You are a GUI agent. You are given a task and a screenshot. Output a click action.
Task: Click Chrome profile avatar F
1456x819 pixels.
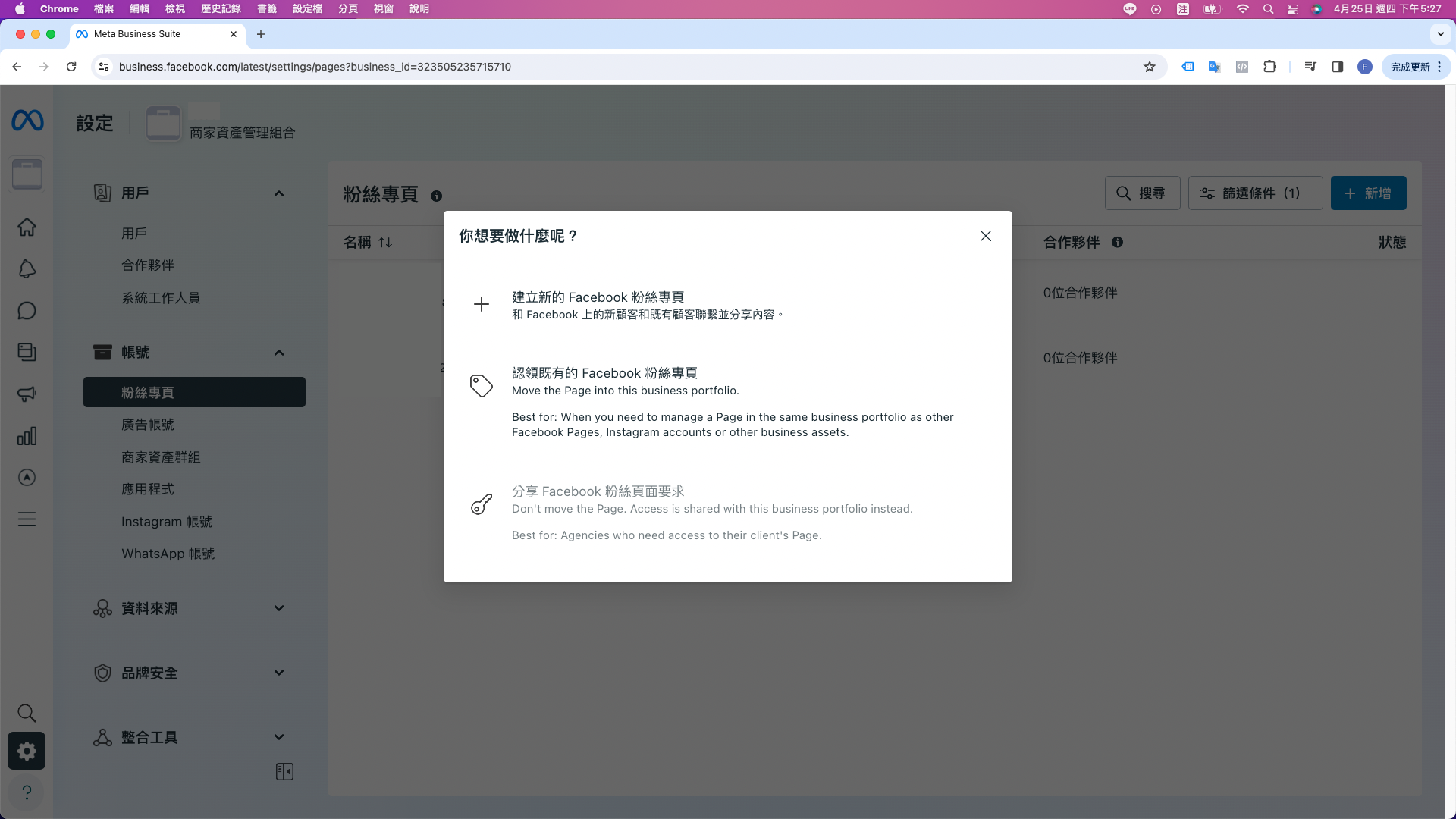tap(1365, 67)
